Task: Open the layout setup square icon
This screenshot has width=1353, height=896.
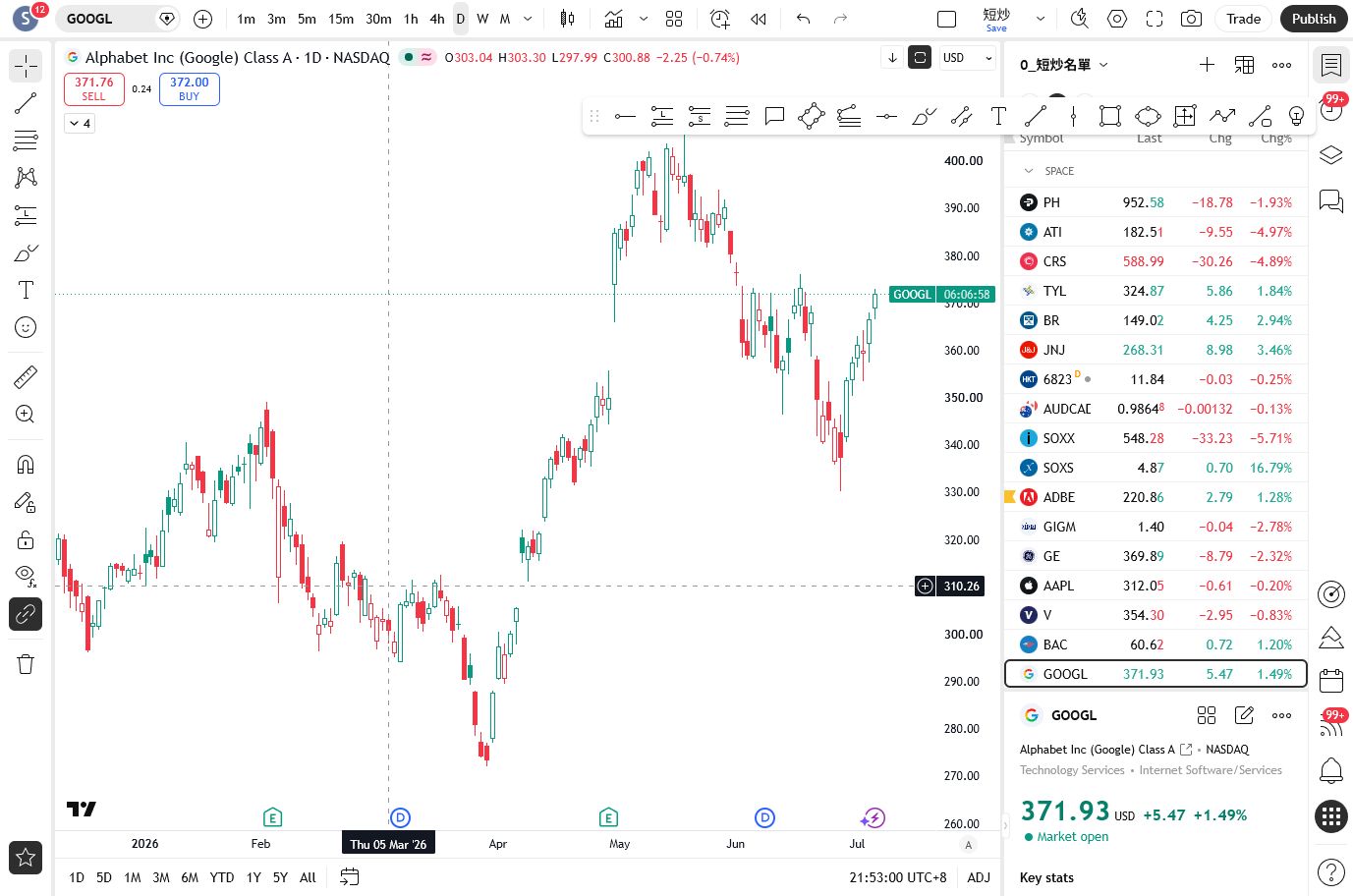Action: pos(947,19)
